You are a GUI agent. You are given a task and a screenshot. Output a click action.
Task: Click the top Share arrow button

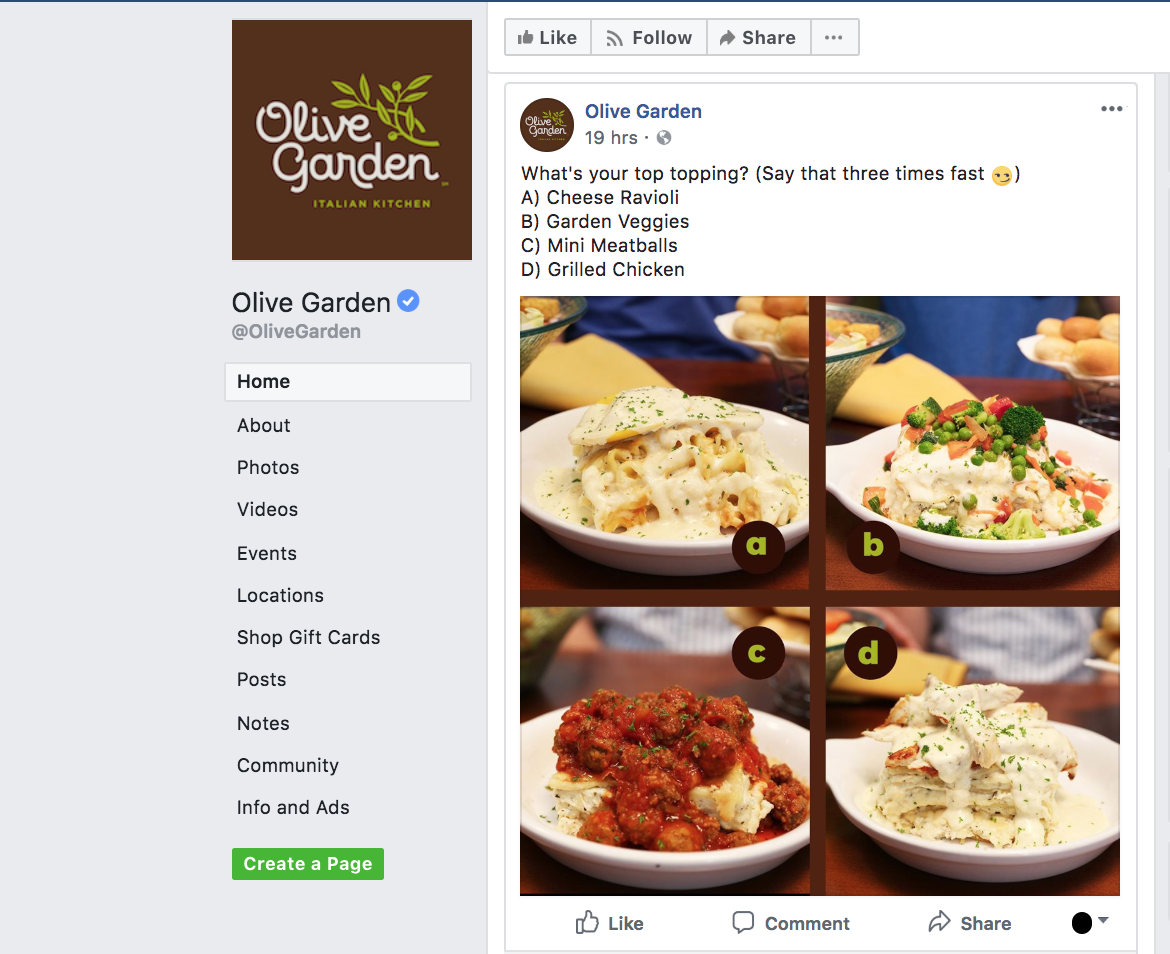758,37
